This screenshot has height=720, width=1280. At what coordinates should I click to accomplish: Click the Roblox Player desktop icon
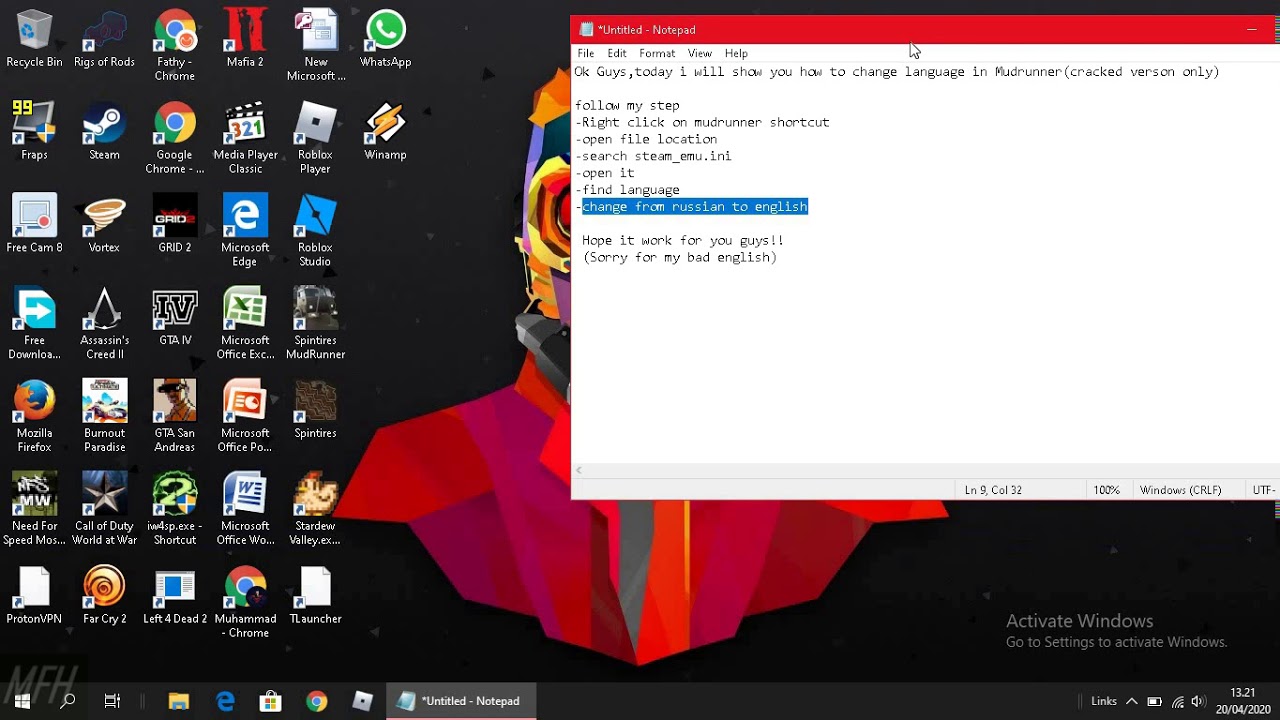315,139
